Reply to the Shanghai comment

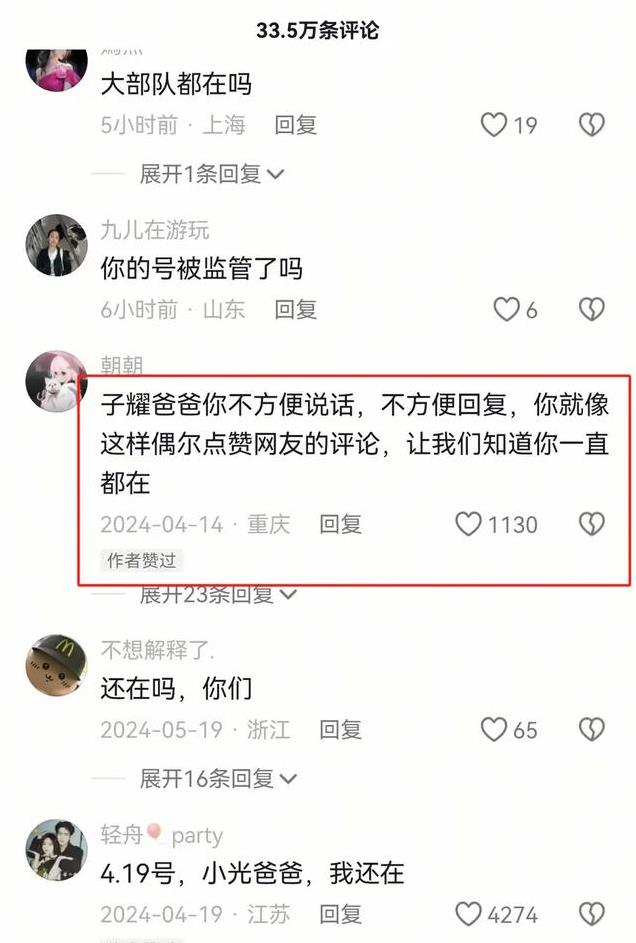pos(296,125)
